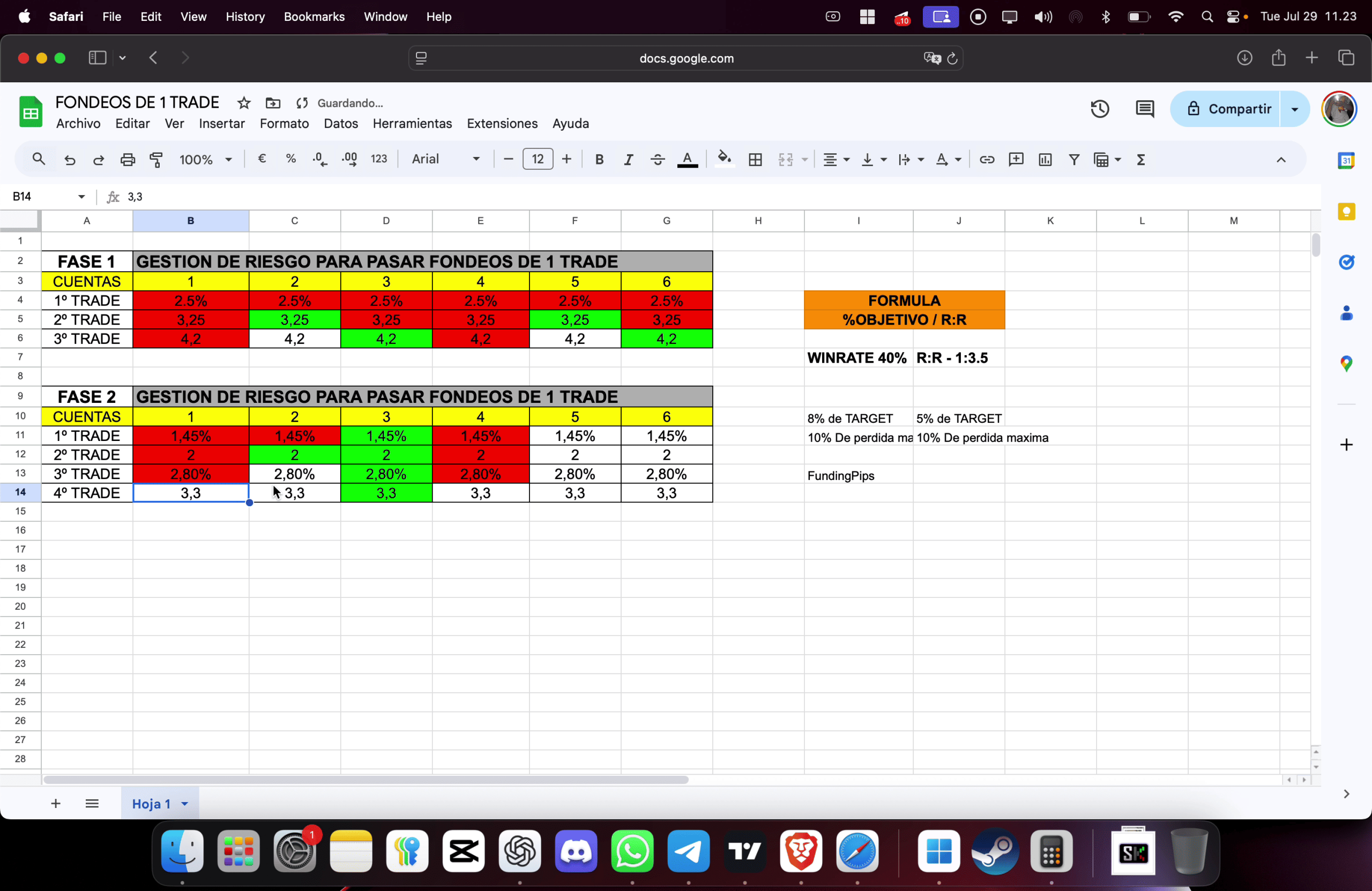This screenshot has height=891, width=1372.
Task: Click the font size input field
Action: 537,160
